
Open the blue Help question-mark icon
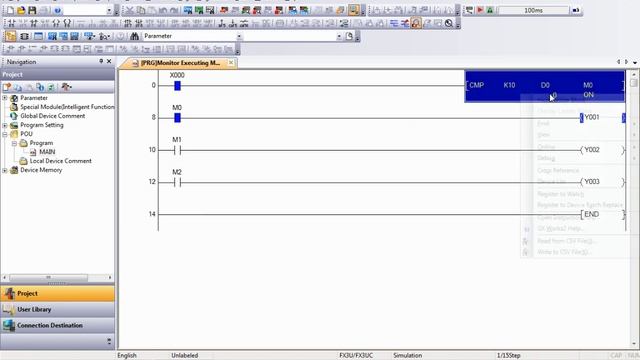(x=58, y=10)
